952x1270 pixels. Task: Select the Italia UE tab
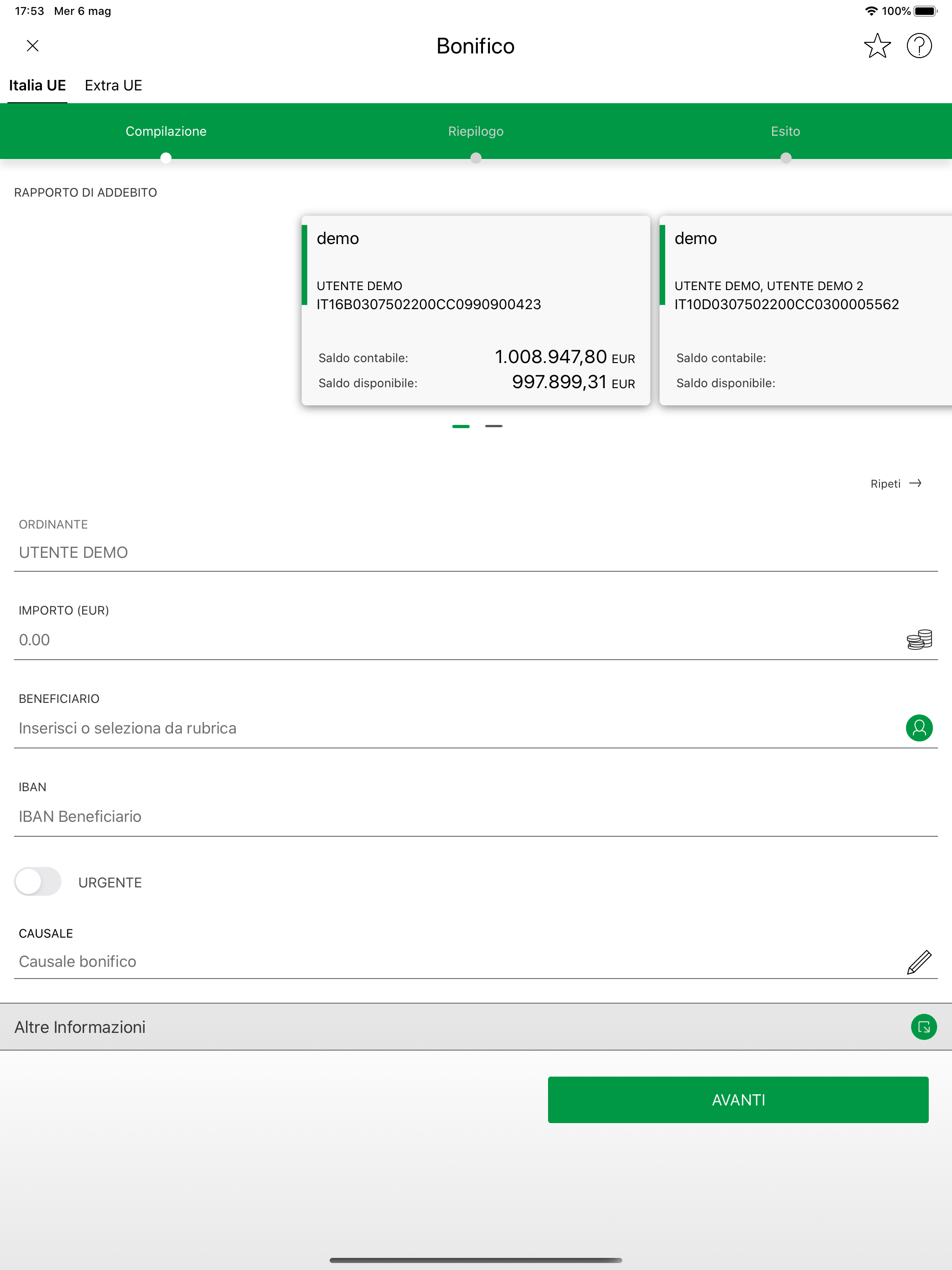[x=37, y=85]
